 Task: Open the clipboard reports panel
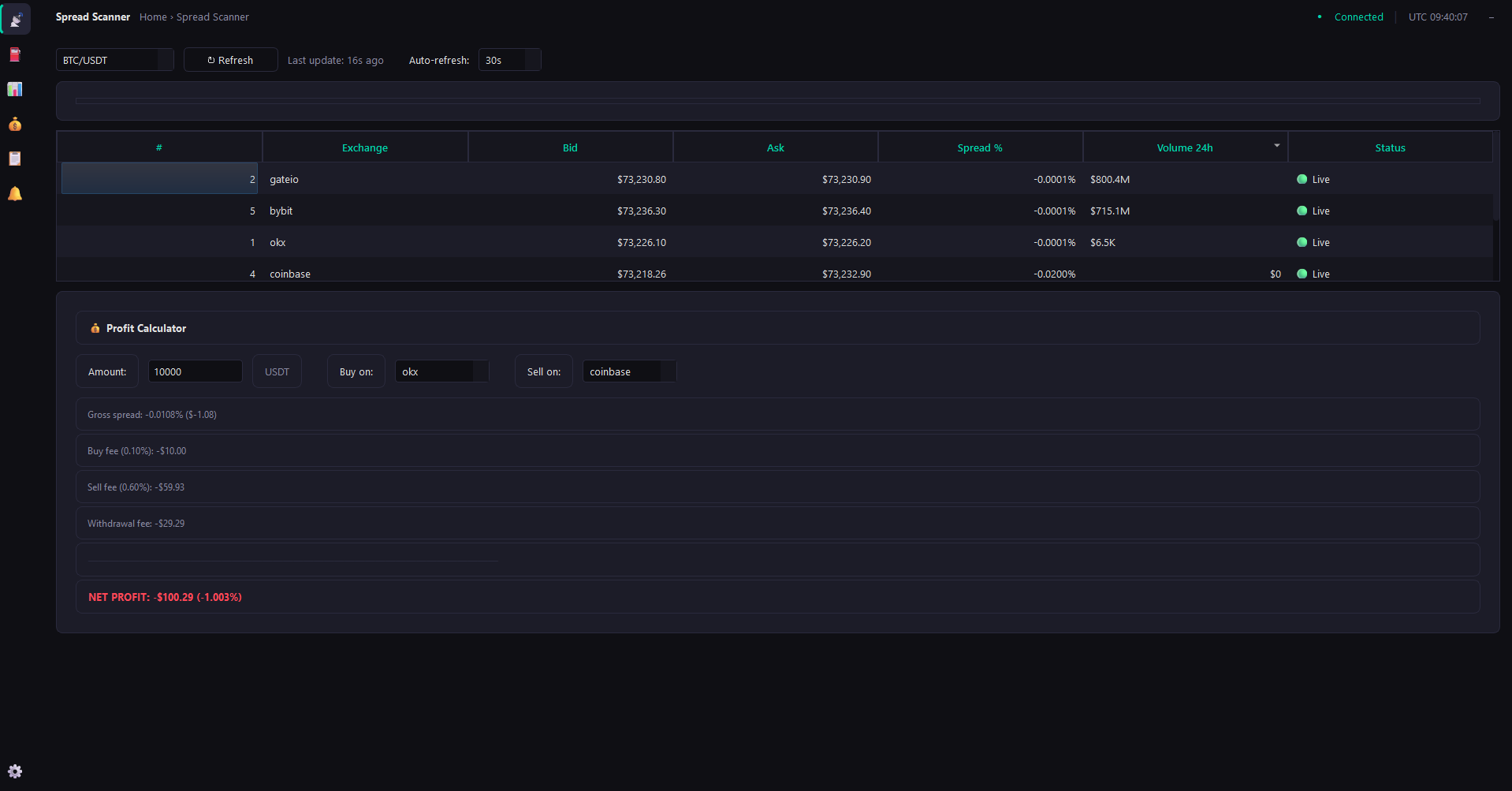(x=15, y=159)
